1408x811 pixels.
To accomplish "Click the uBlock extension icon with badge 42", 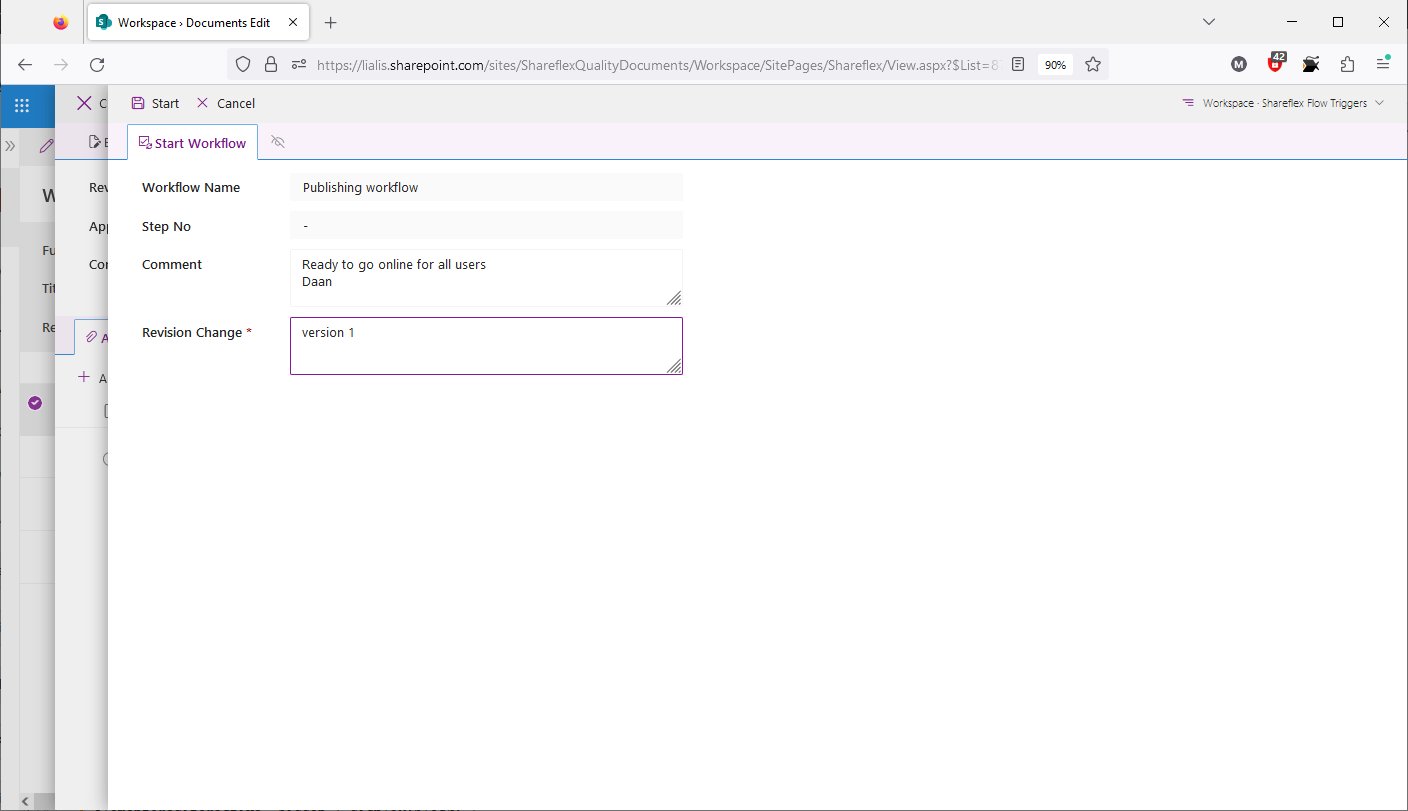I will 1275,64.
